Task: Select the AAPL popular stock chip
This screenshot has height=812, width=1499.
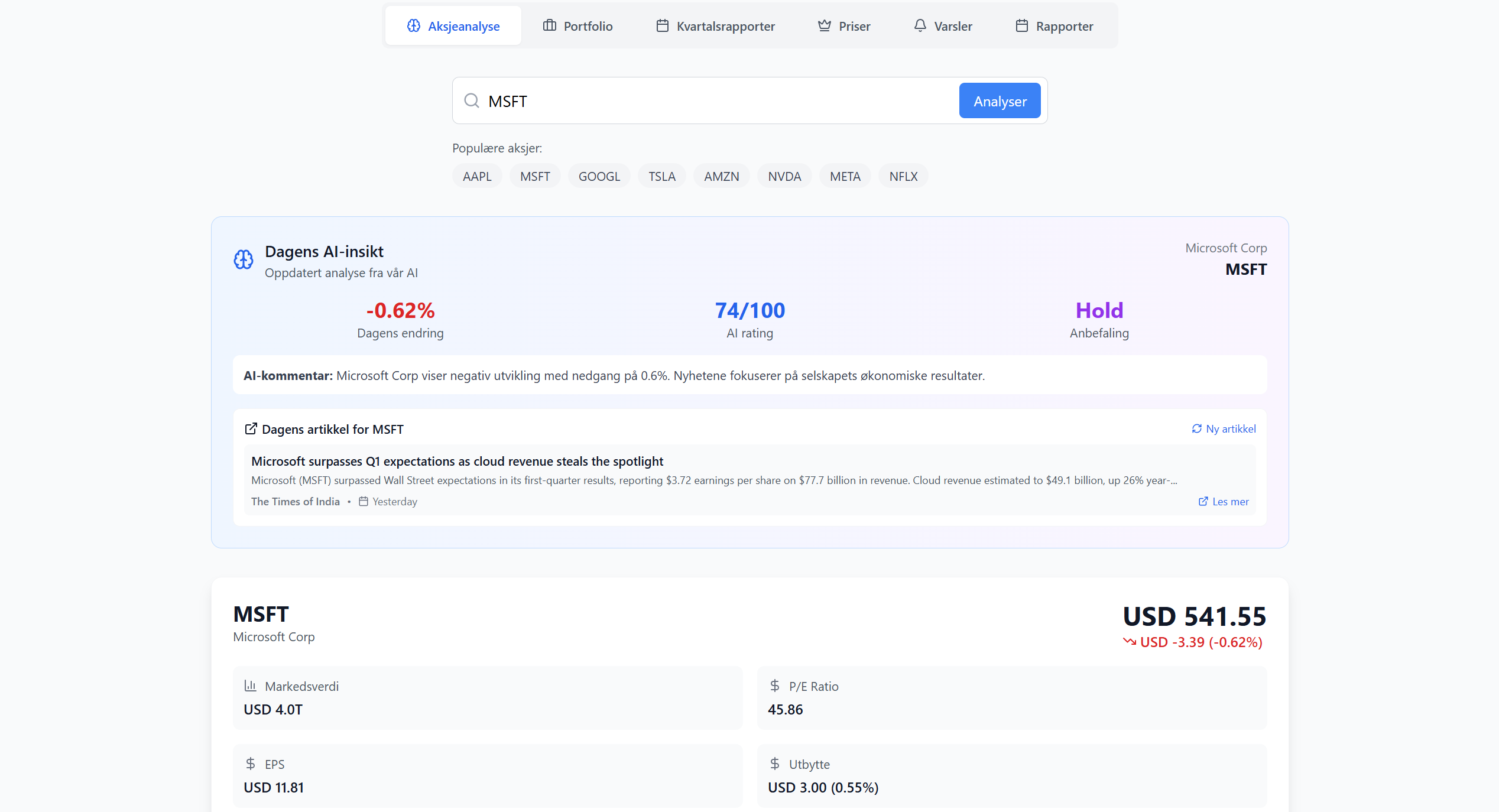Action: tap(476, 176)
